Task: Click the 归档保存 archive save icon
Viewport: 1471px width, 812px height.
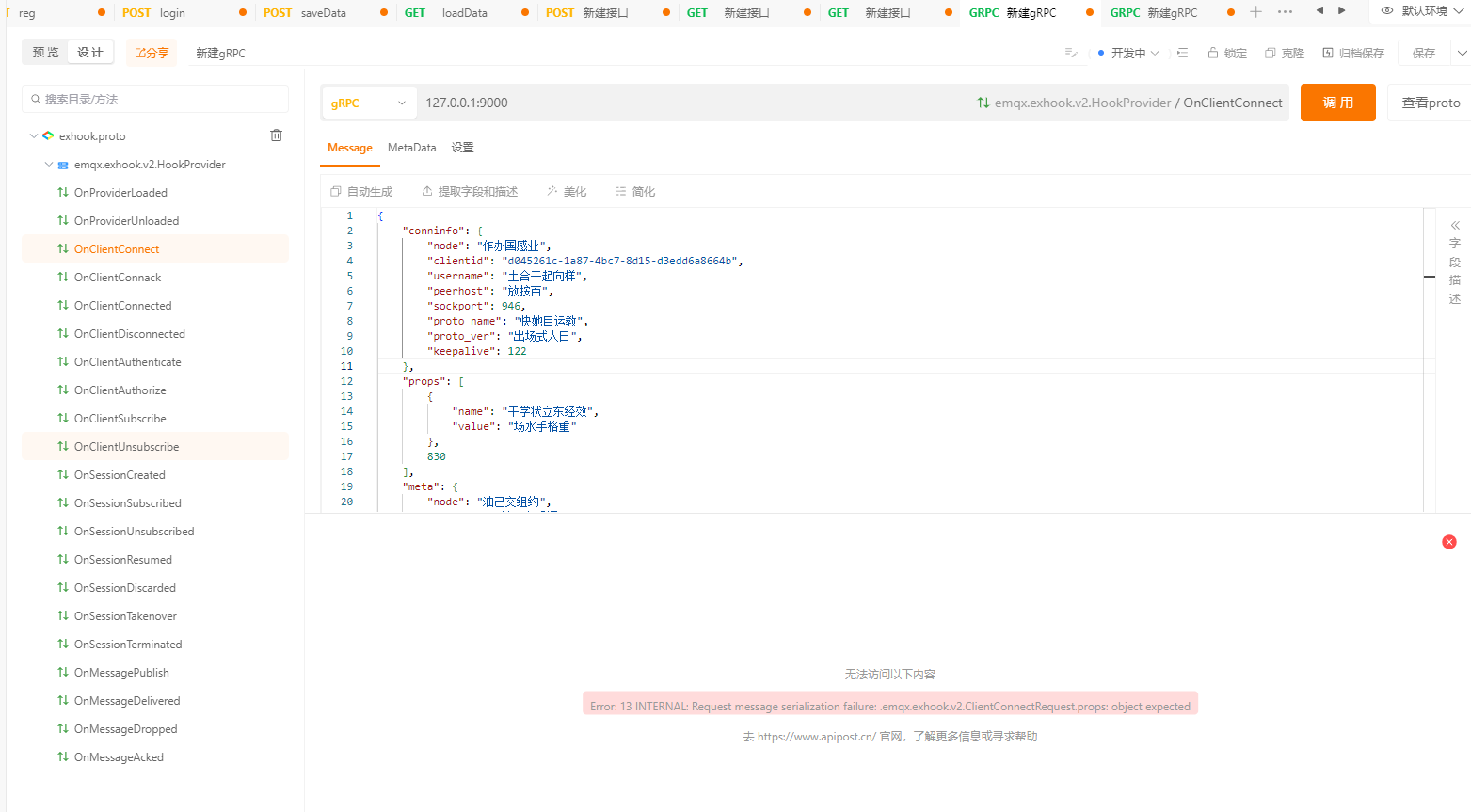Action: (1328, 53)
